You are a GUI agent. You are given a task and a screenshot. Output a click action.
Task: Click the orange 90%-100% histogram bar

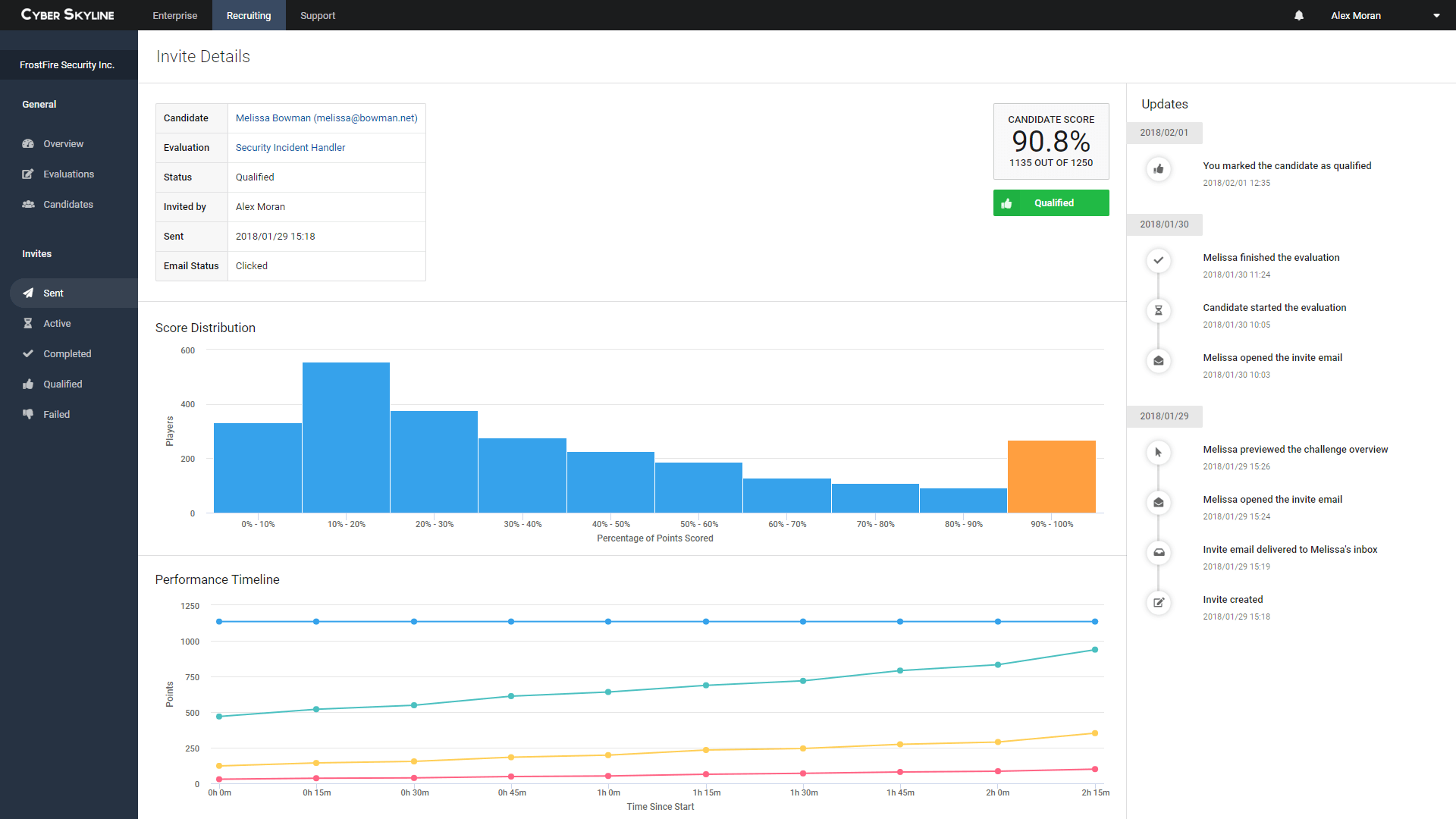pos(1051,476)
